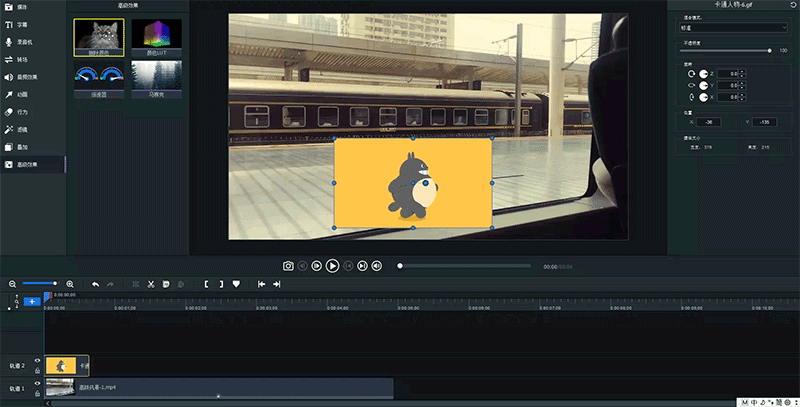This screenshot has height=407, width=800.
Task: Increase the X rotation value with the up arrow
Action: point(742,95)
